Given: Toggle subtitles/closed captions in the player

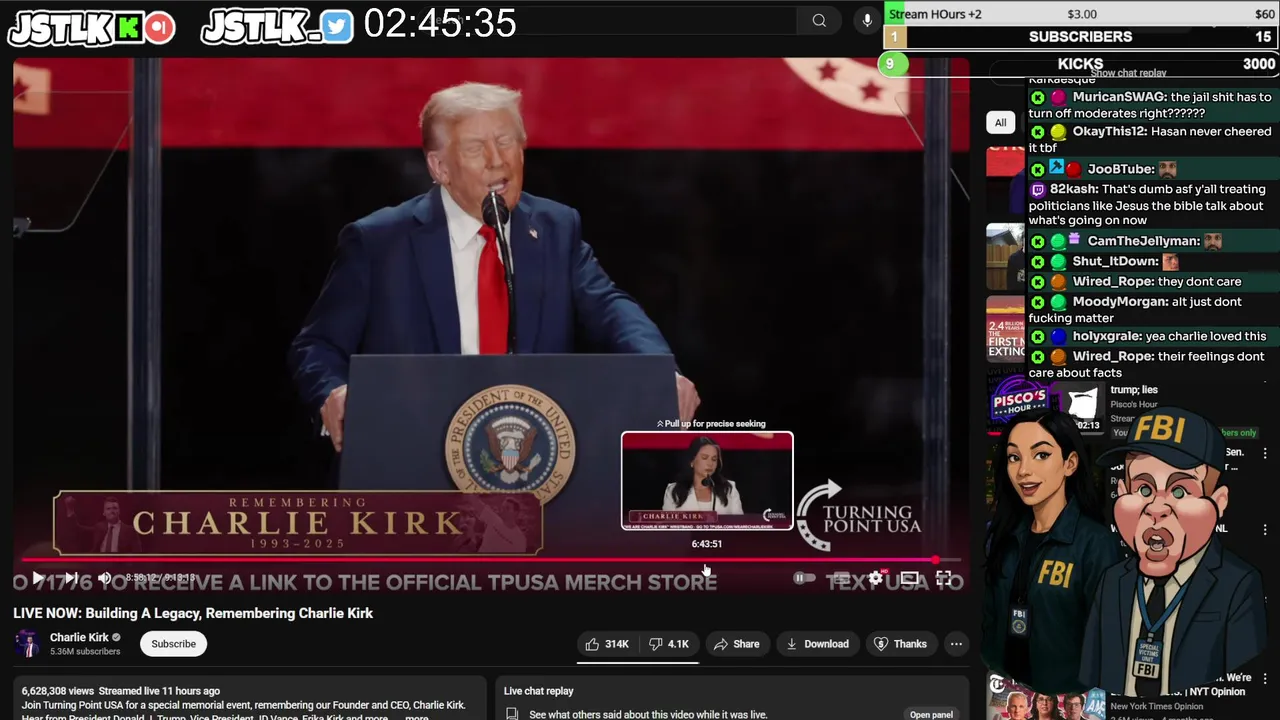Looking at the screenshot, I should coord(841,578).
